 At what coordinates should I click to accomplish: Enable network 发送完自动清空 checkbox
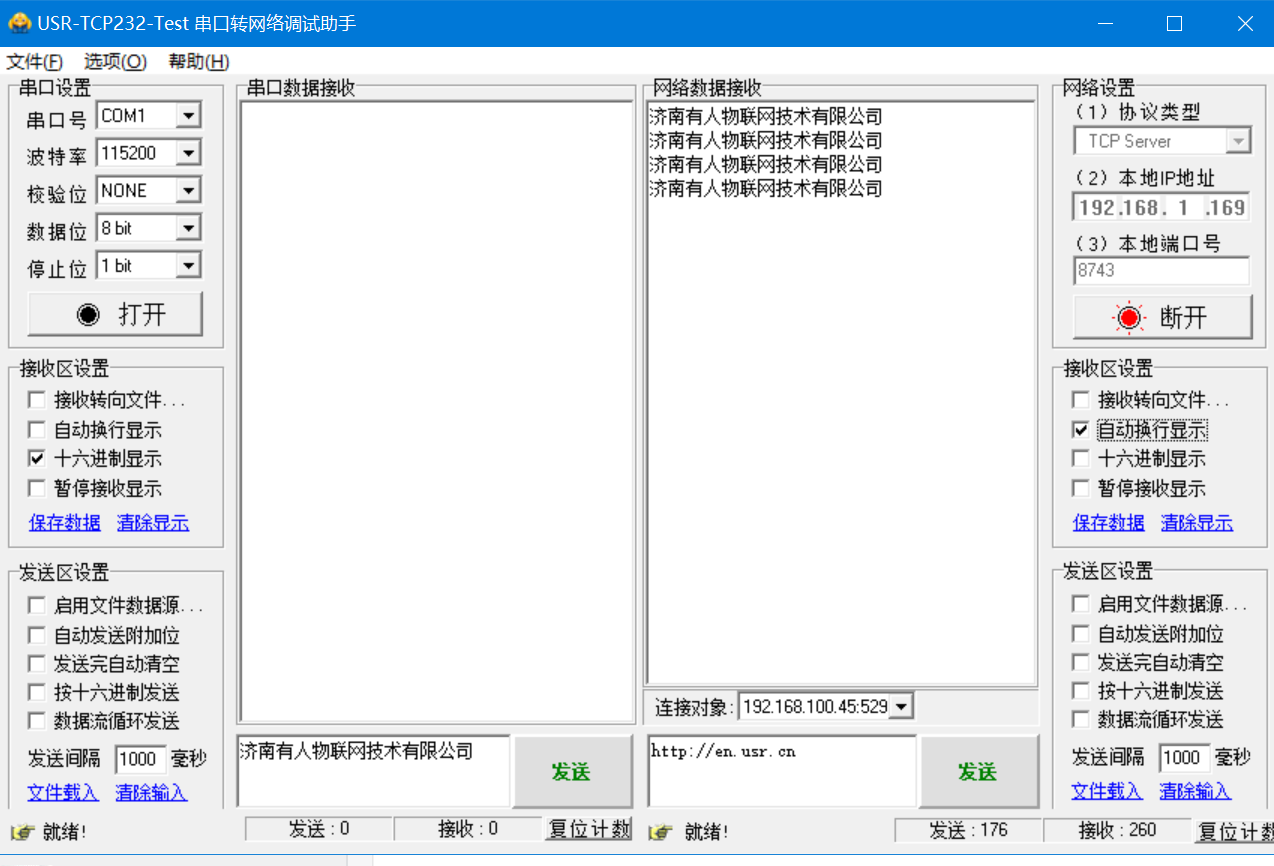pyautogui.click(x=1080, y=662)
